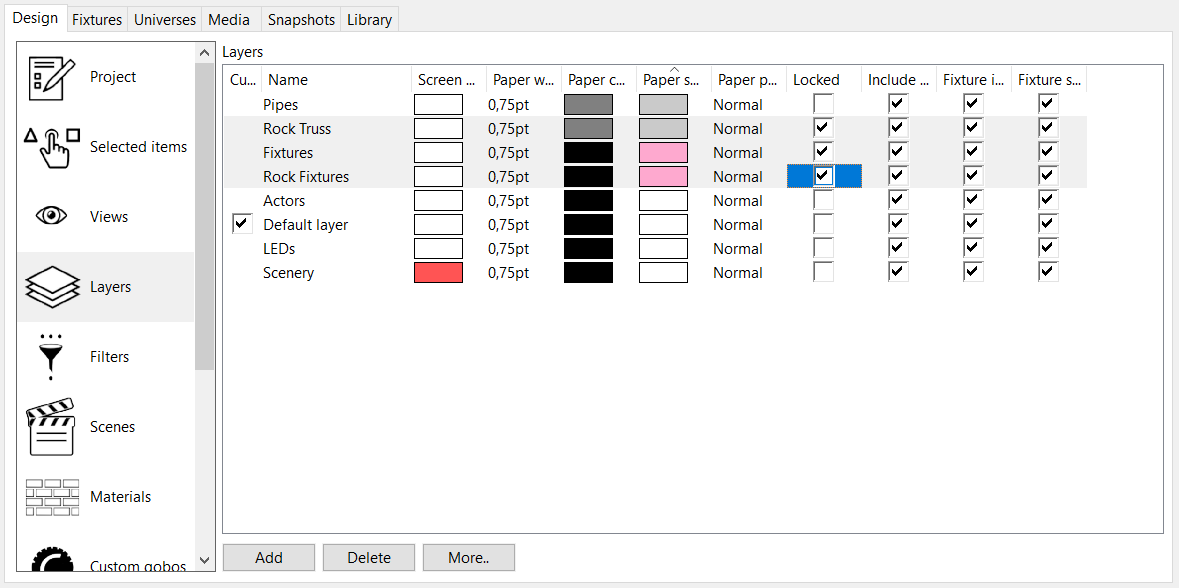This screenshot has width=1179, height=588.
Task: Sort by Paper s... column header
Action: point(673,80)
